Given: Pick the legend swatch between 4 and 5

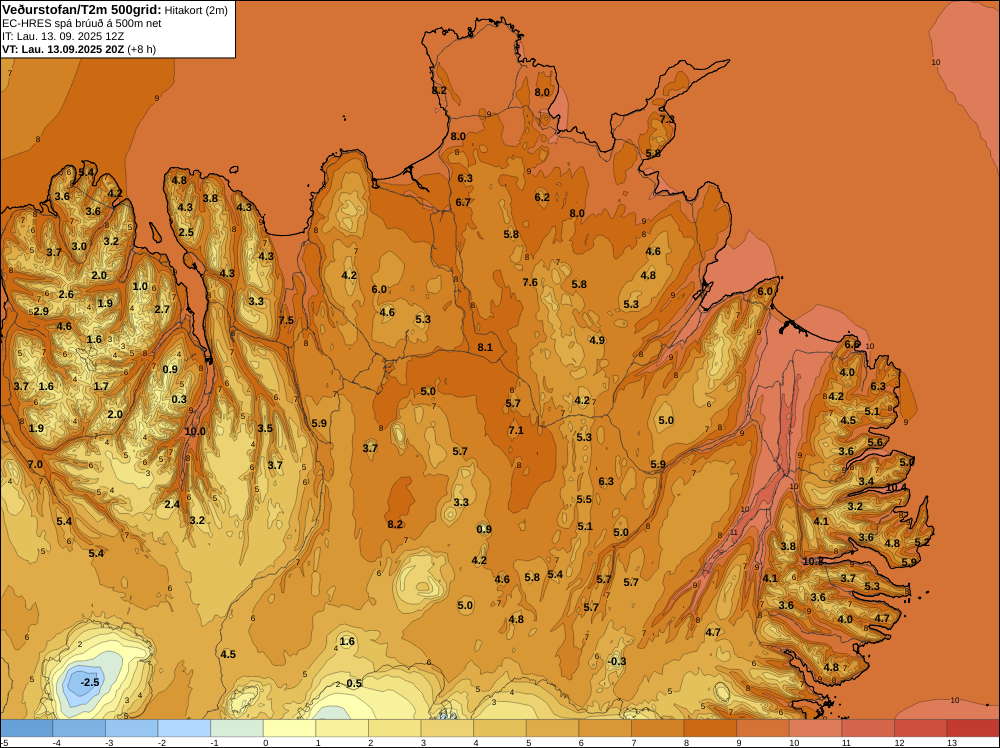Looking at the screenshot, I should pyautogui.click(x=500, y=728).
